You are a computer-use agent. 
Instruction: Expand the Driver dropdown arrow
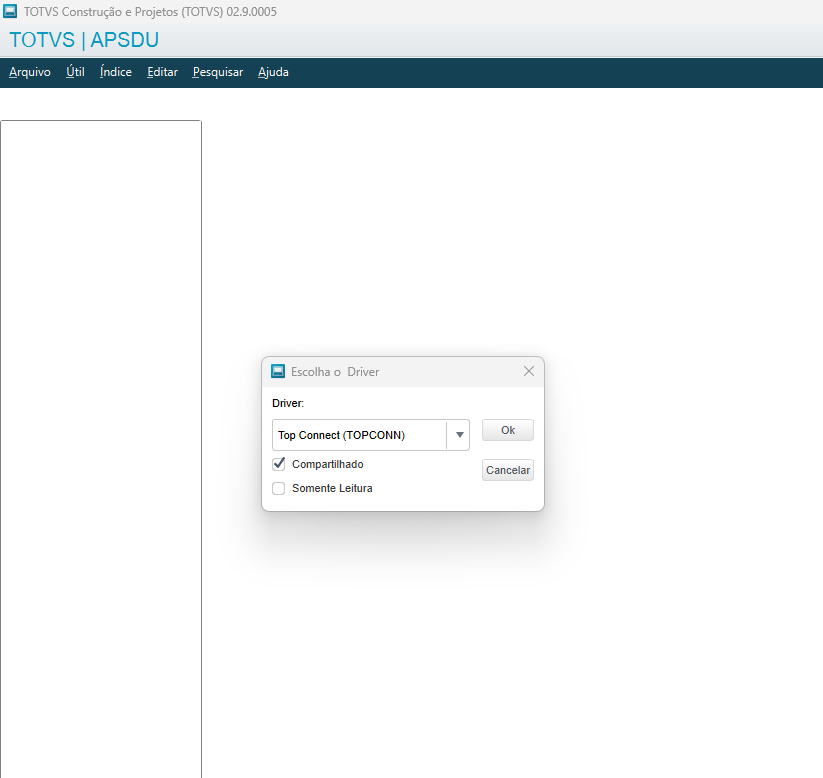pos(459,435)
